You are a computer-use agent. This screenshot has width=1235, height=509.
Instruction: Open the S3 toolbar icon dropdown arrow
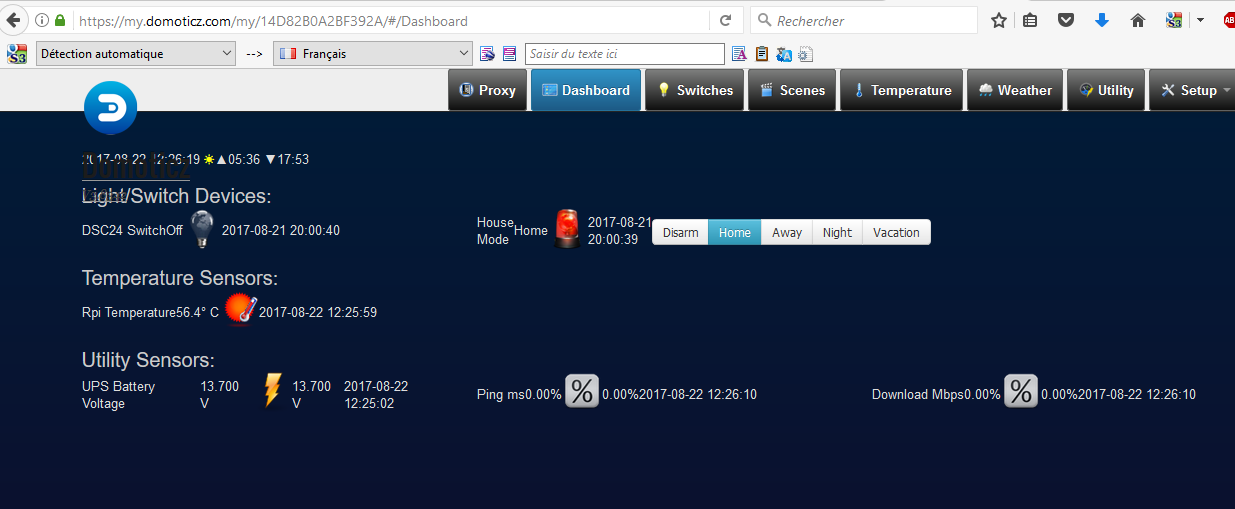point(1201,20)
